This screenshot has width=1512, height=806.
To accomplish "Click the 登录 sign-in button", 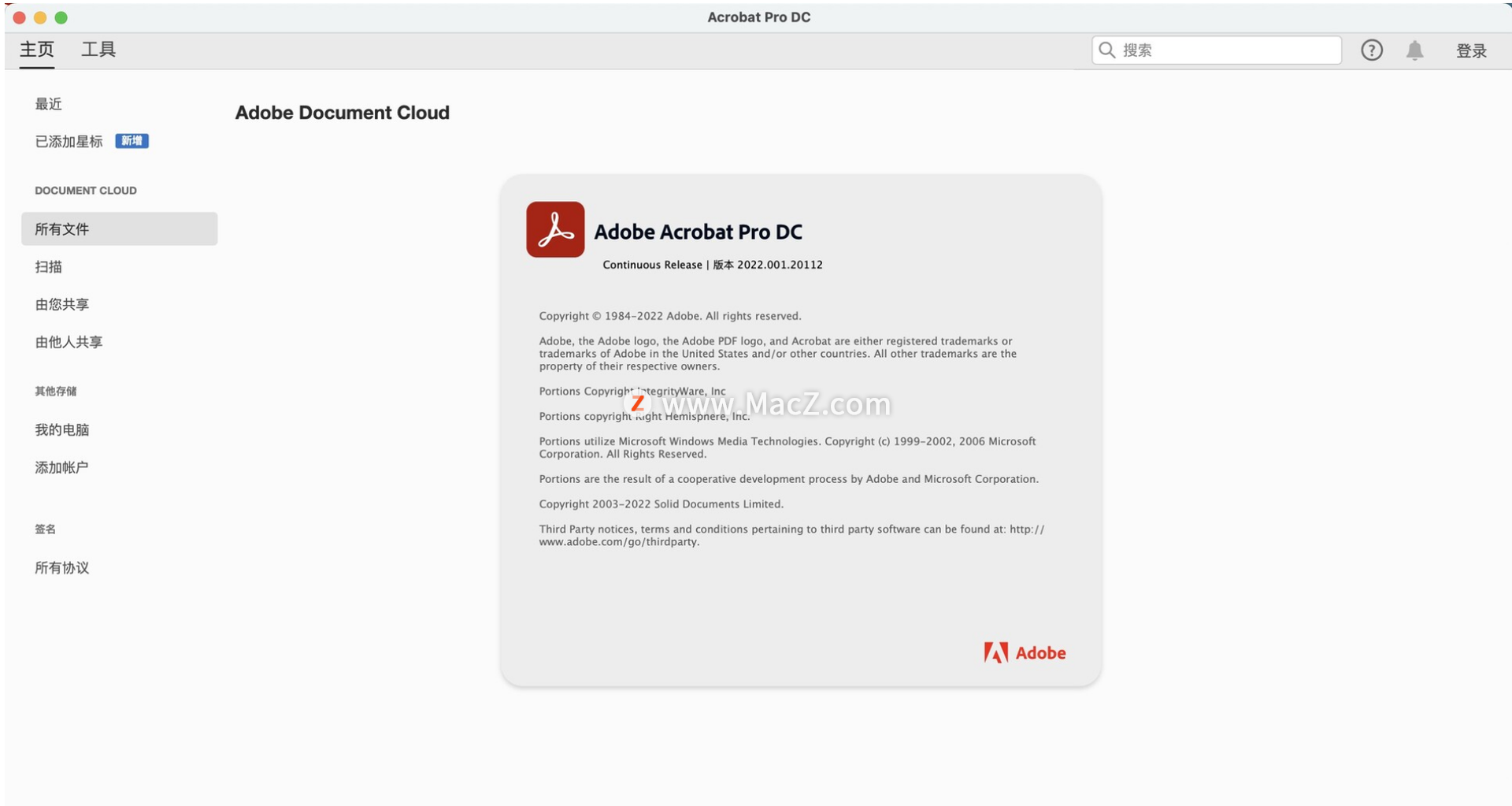I will click(x=1471, y=51).
